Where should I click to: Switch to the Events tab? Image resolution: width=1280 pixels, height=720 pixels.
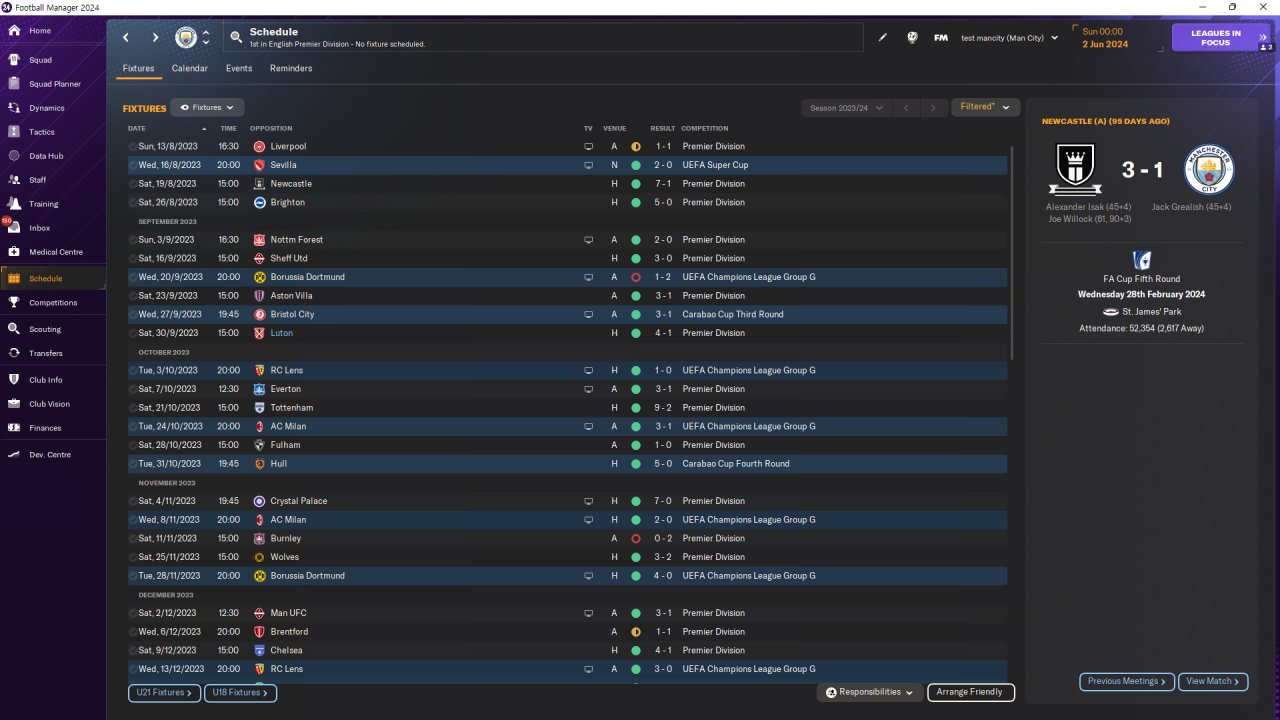(239, 69)
